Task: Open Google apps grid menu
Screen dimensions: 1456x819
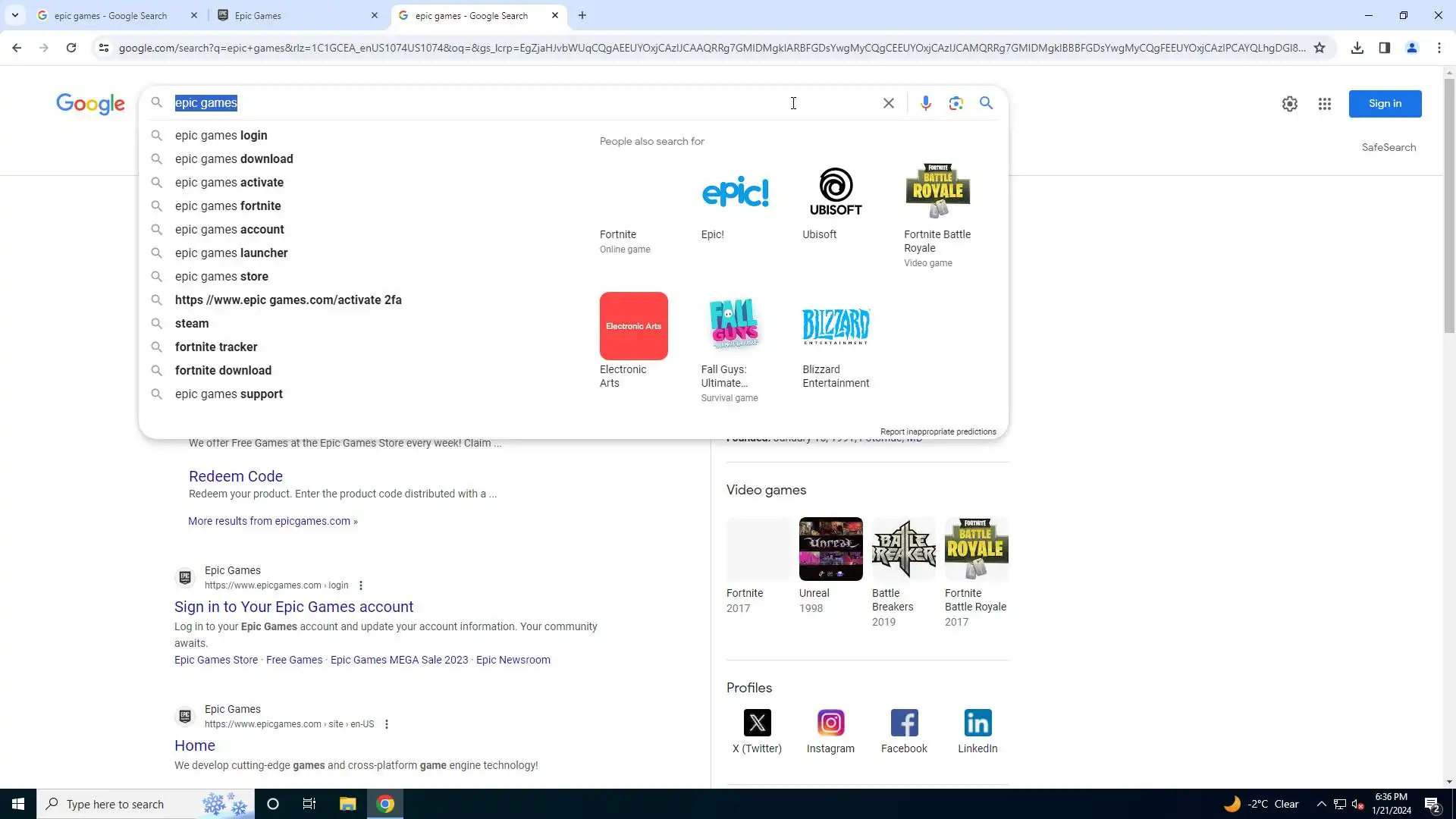Action: coord(1324,104)
